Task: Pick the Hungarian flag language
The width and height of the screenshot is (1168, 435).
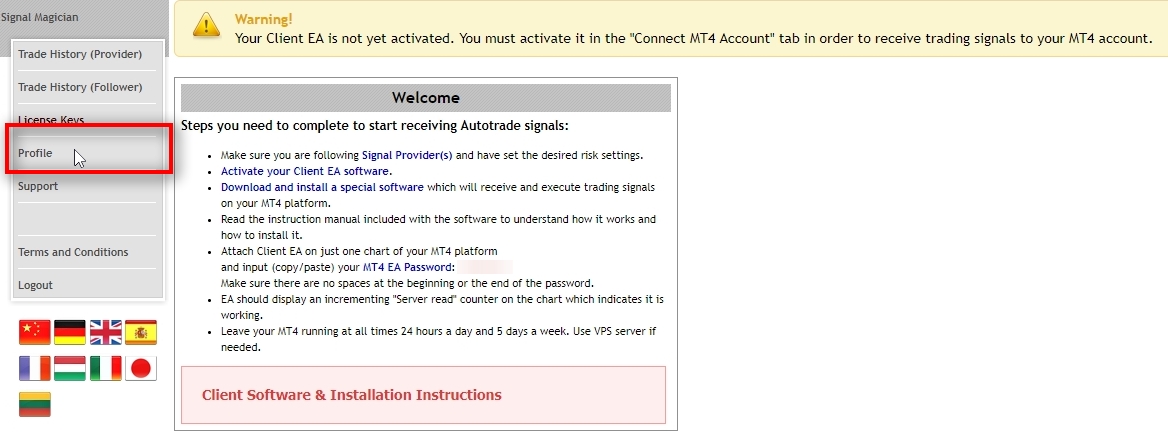Action: (x=70, y=368)
